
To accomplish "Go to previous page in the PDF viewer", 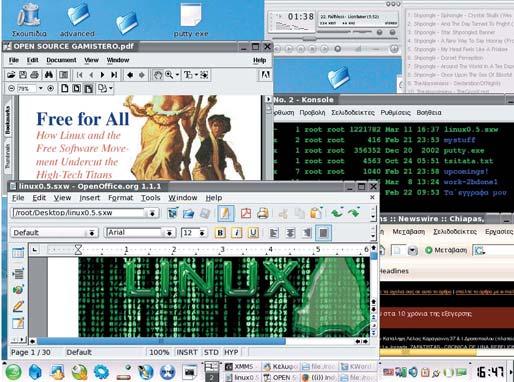I will 91,75.
